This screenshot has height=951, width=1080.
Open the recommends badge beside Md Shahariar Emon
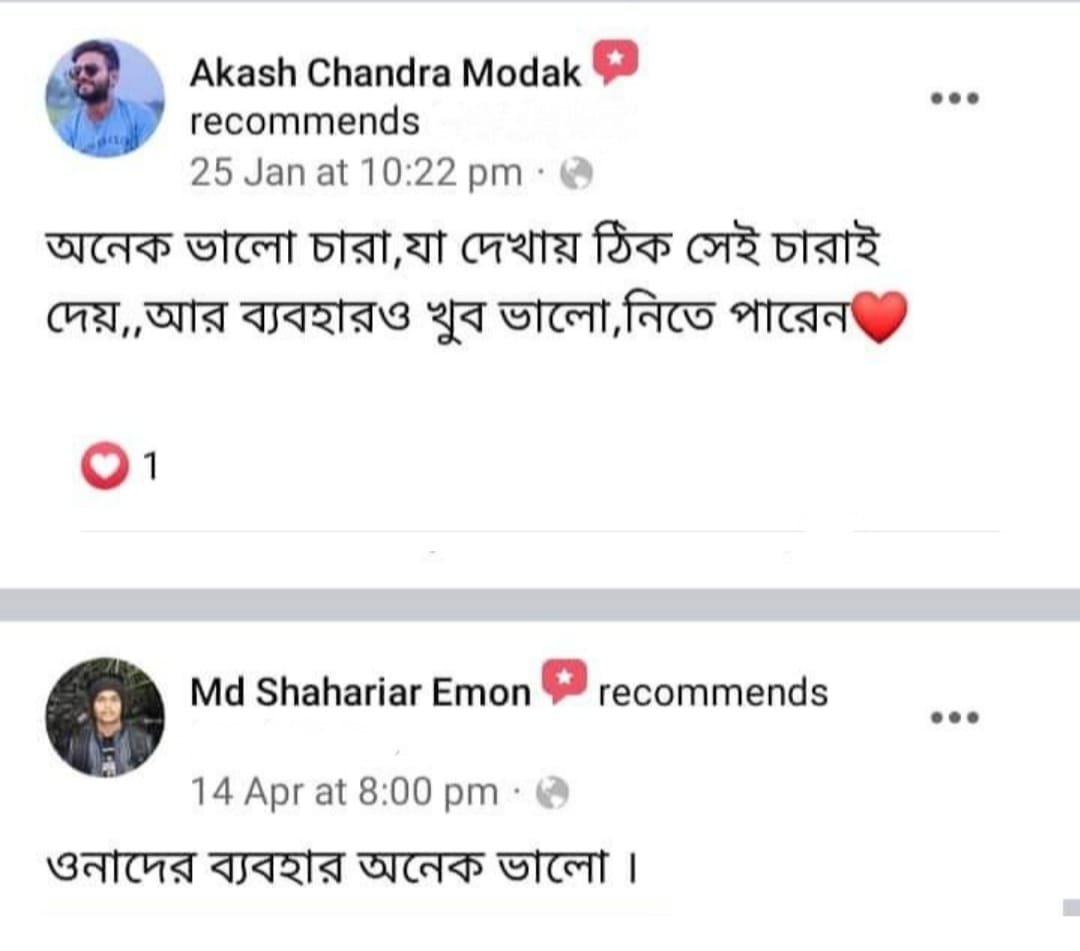[x=563, y=678]
